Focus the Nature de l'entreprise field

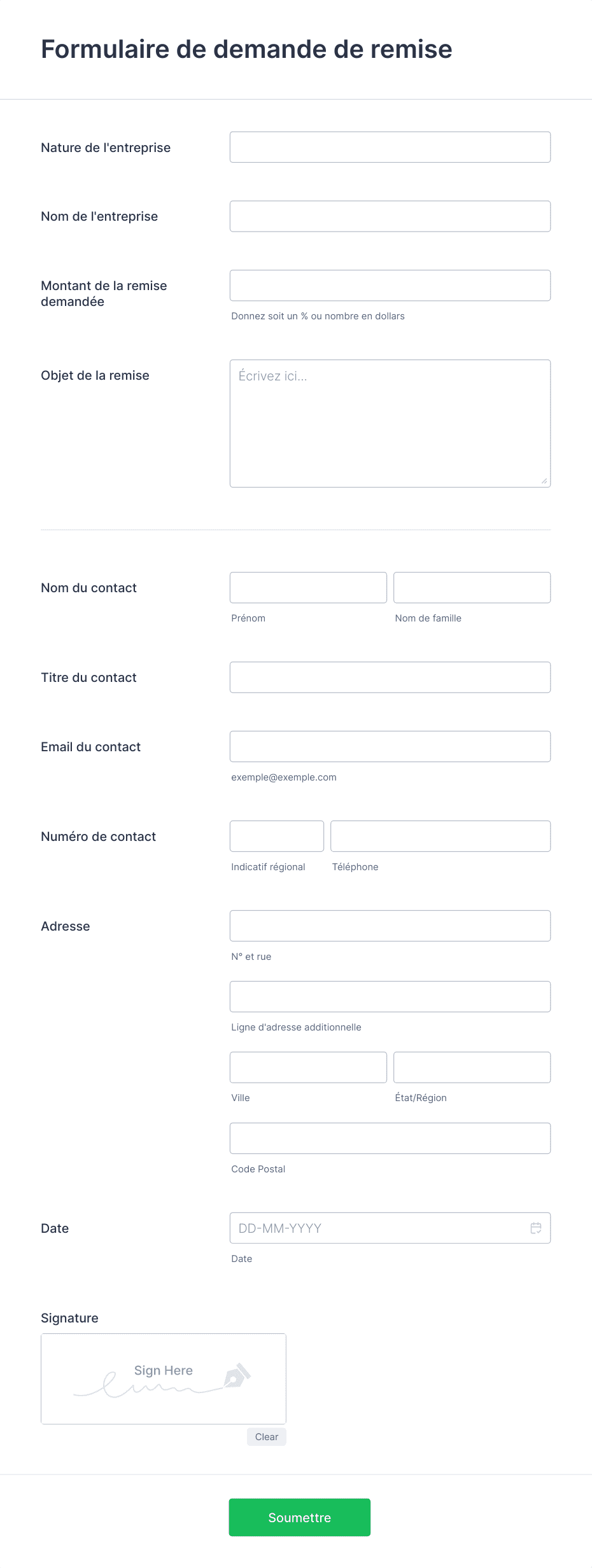click(390, 147)
